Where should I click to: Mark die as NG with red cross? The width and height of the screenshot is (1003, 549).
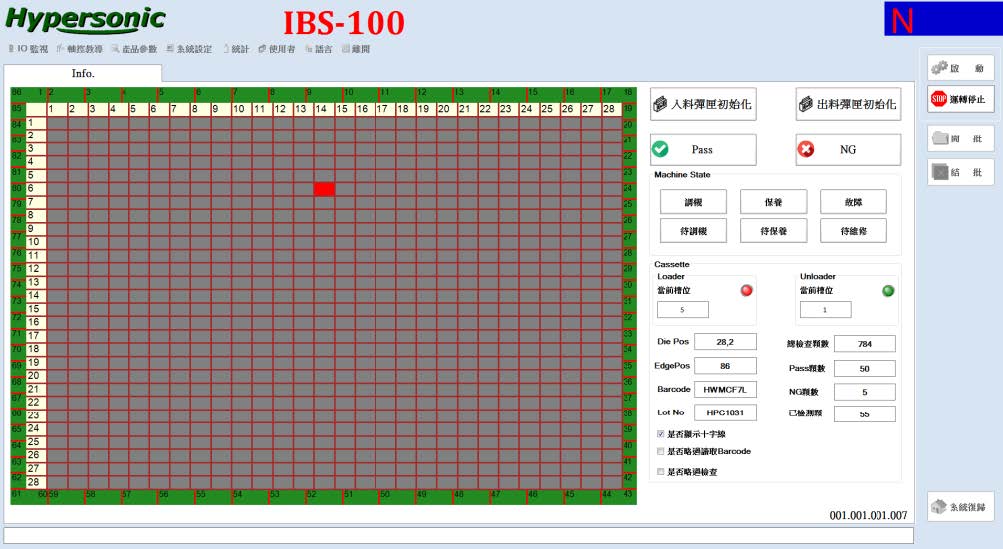(848, 149)
